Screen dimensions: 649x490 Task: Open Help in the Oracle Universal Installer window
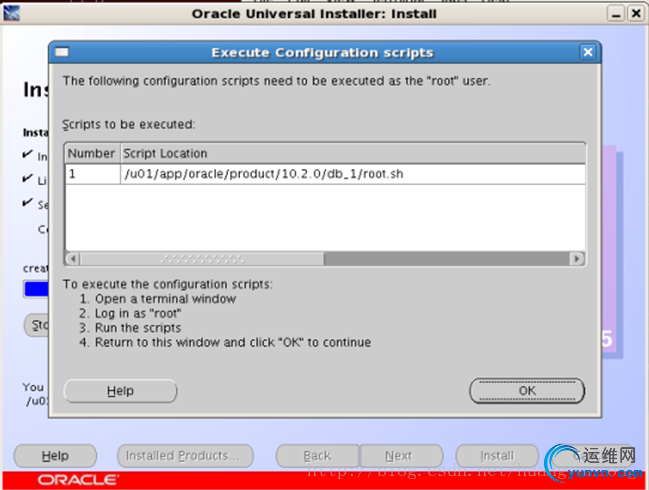(55, 456)
